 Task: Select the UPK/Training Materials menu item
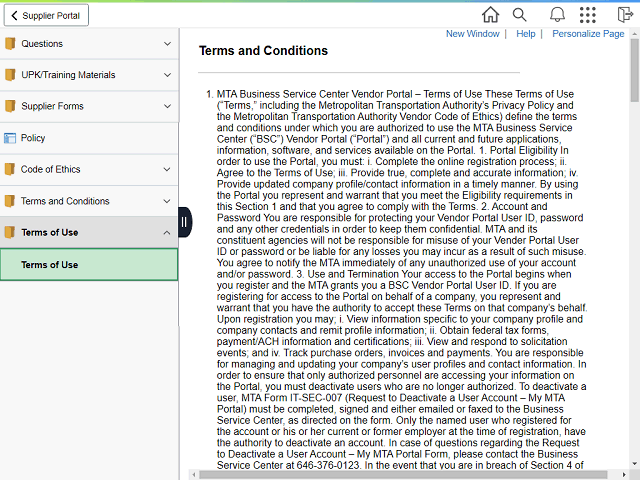pos(89,75)
